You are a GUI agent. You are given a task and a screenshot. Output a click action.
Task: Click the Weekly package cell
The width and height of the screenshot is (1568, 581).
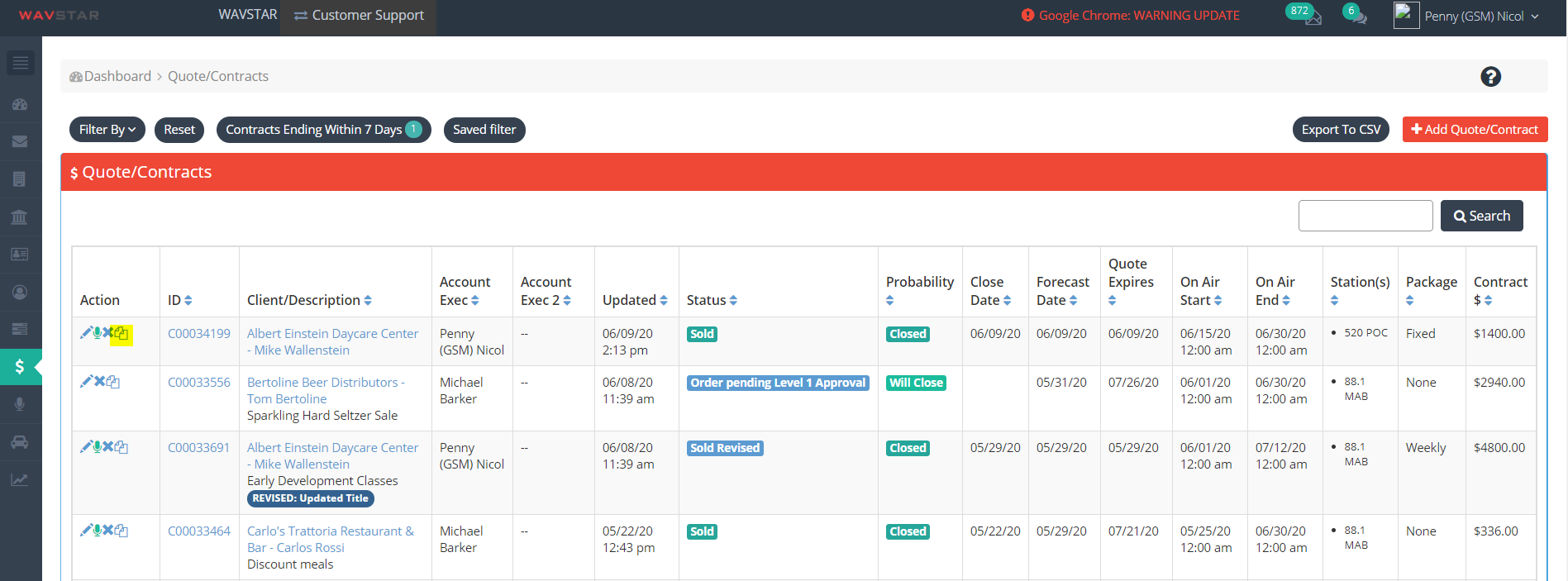point(1426,448)
